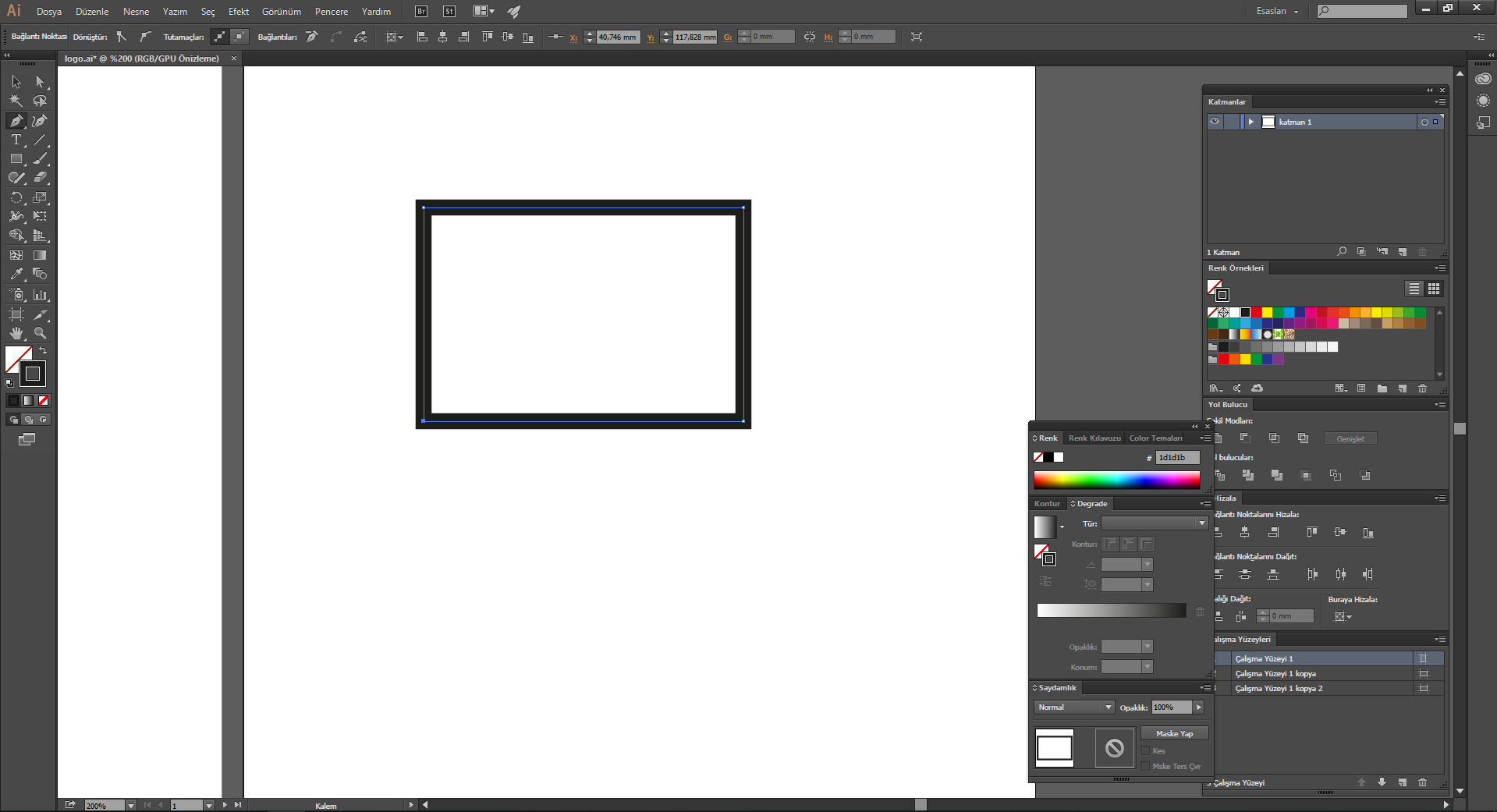
Task: Select the Hand tool
Action: click(x=16, y=333)
